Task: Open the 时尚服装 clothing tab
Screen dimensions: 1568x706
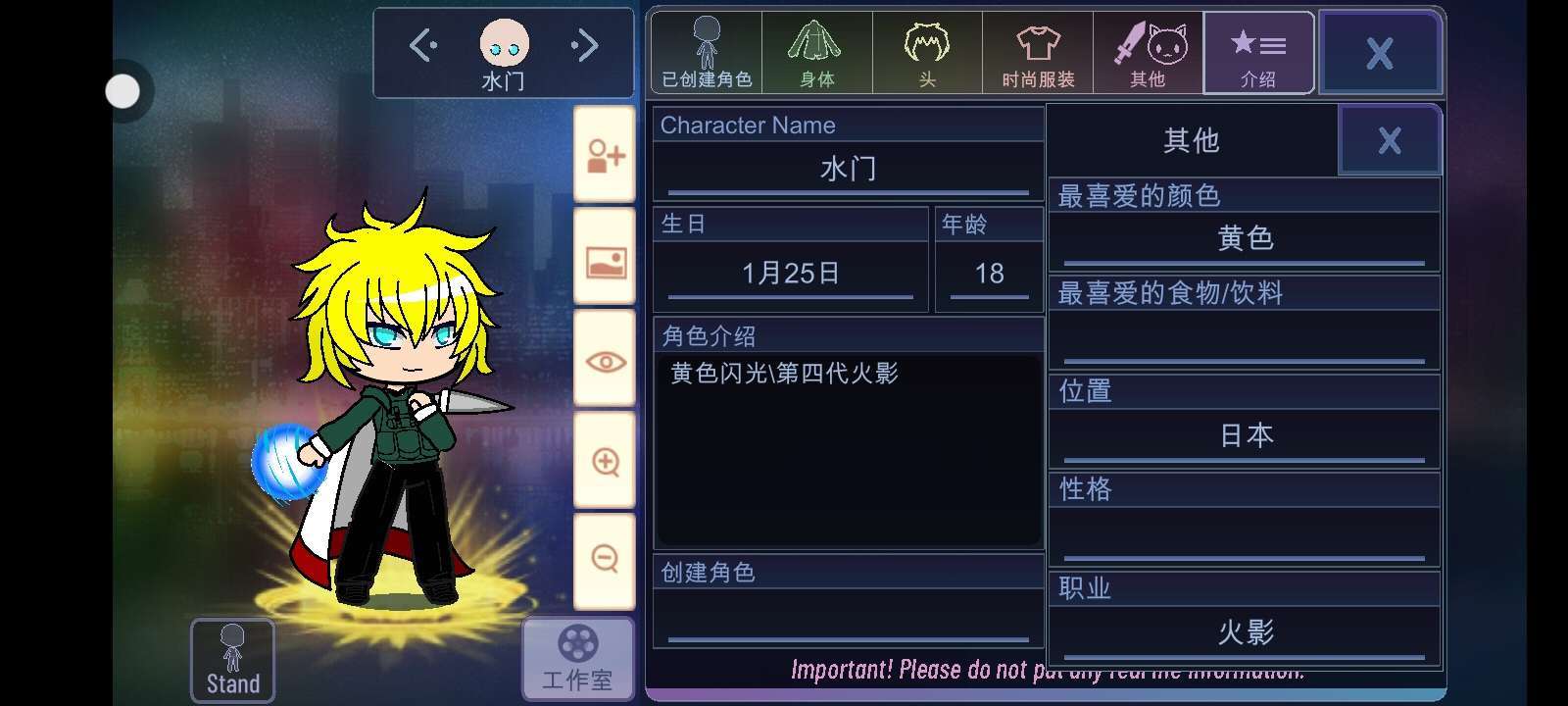Action: pyautogui.click(x=1038, y=53)
